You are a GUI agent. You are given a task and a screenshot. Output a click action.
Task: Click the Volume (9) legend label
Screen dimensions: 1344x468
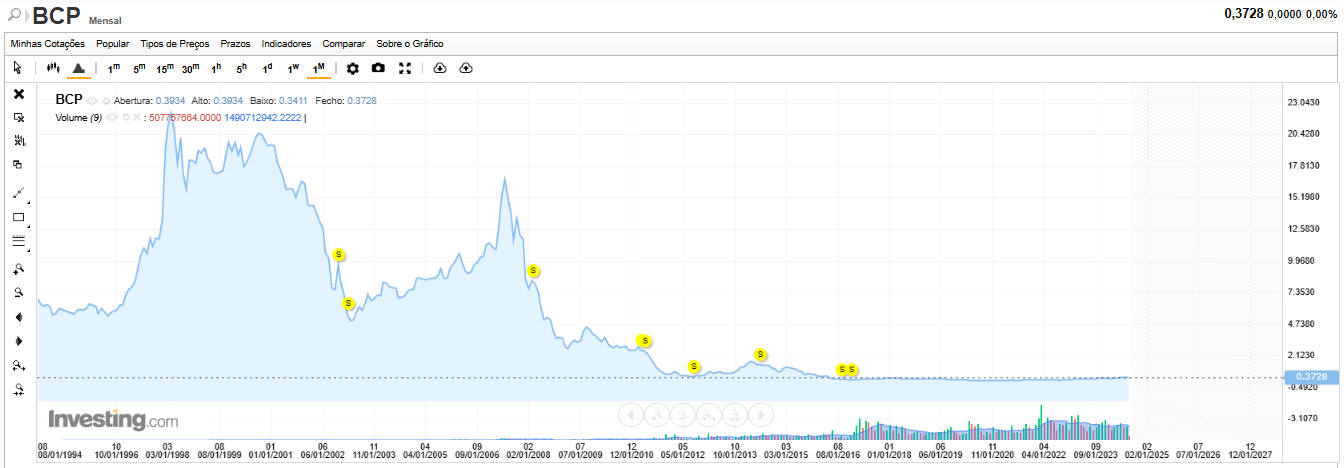79,117
